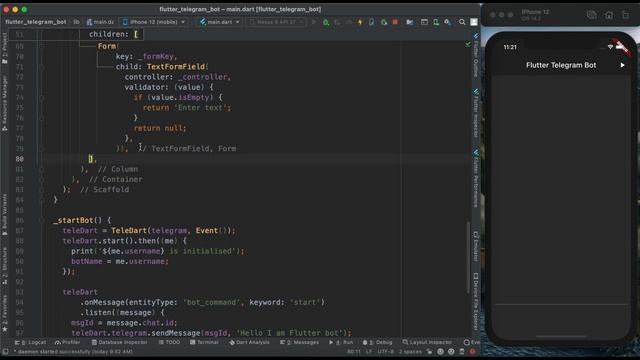Toggle fold marker at line 79
Image resolution: width=640 pixels, height=360 pixels.
42,149
